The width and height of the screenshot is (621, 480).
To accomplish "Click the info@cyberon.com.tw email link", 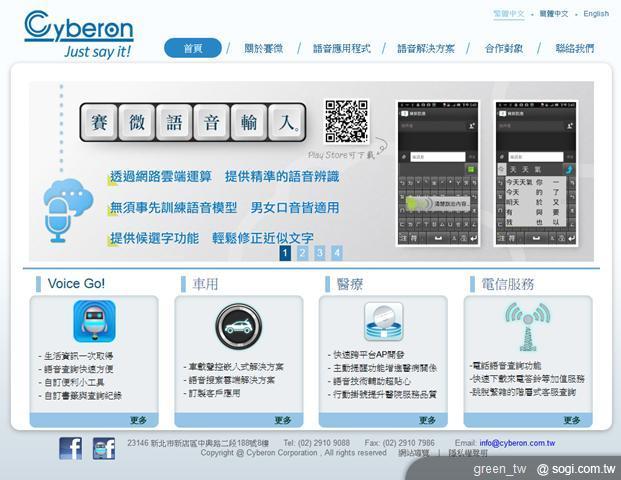I will click(517, 443).
